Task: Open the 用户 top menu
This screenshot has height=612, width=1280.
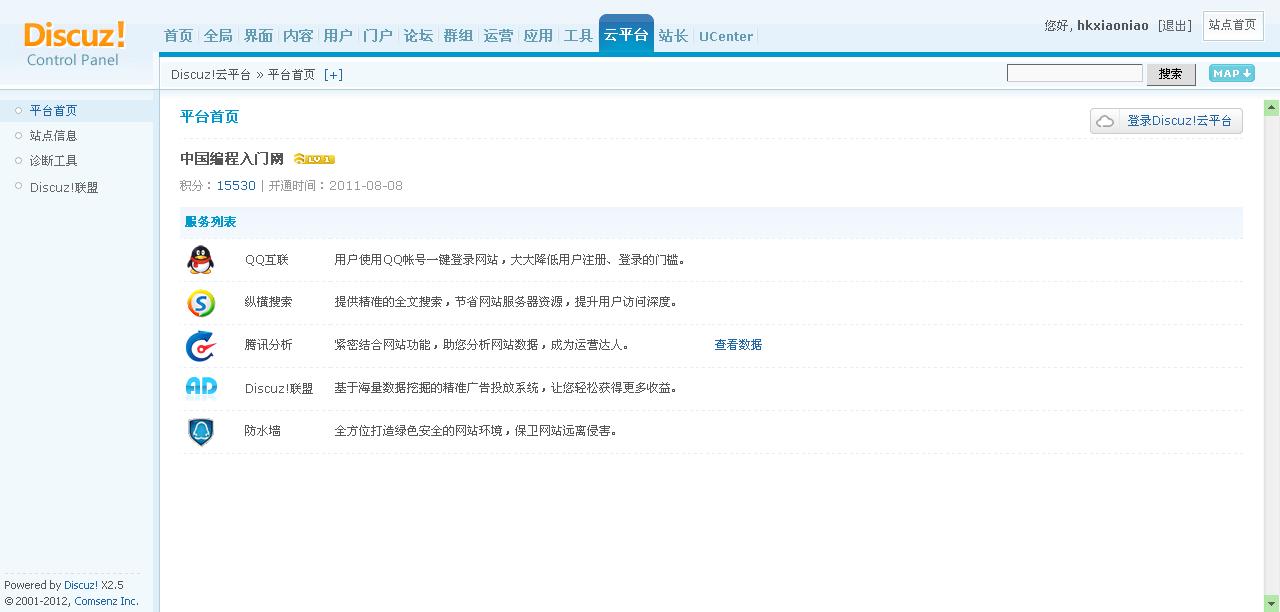Action: coord(338,36)
